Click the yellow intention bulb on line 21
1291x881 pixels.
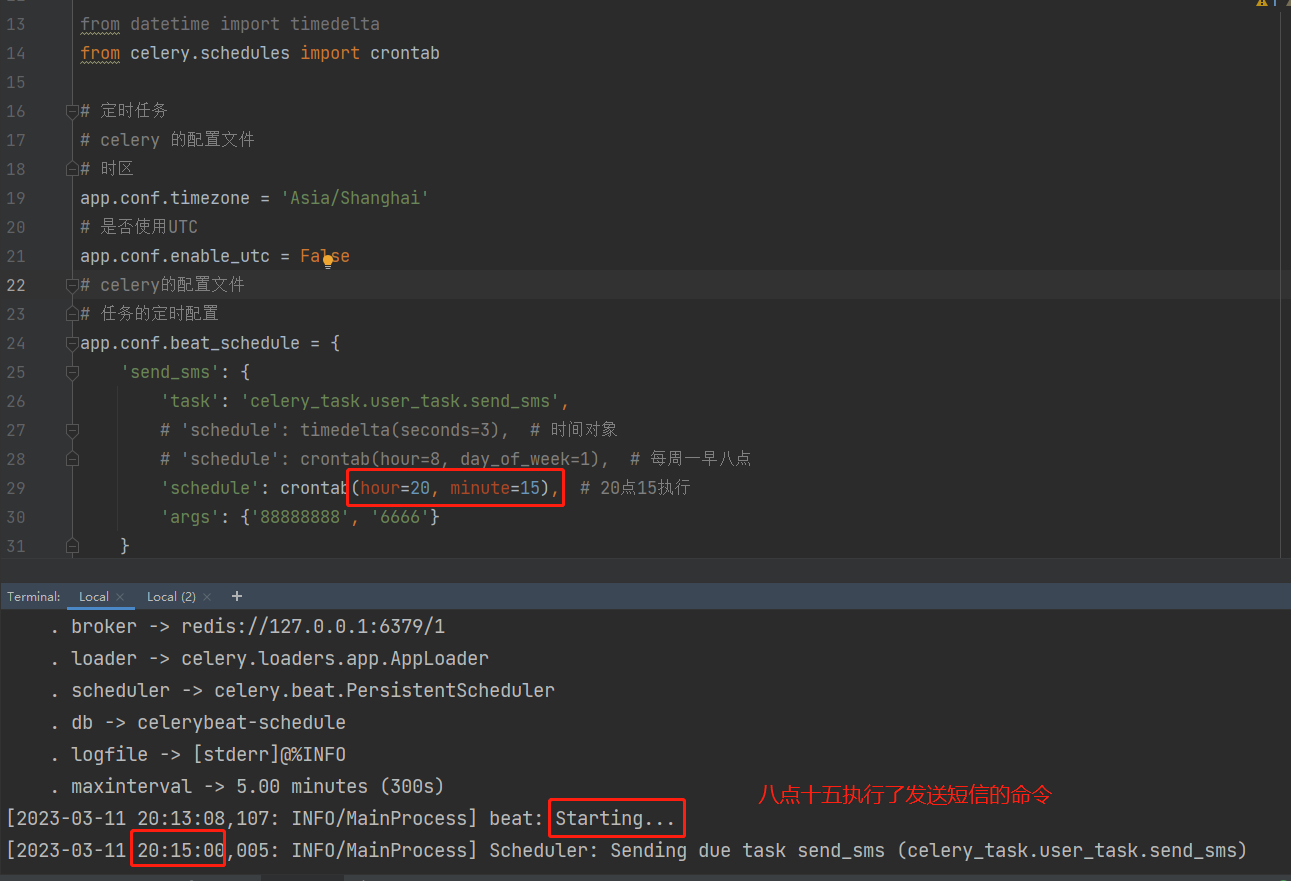pos(327,261)
